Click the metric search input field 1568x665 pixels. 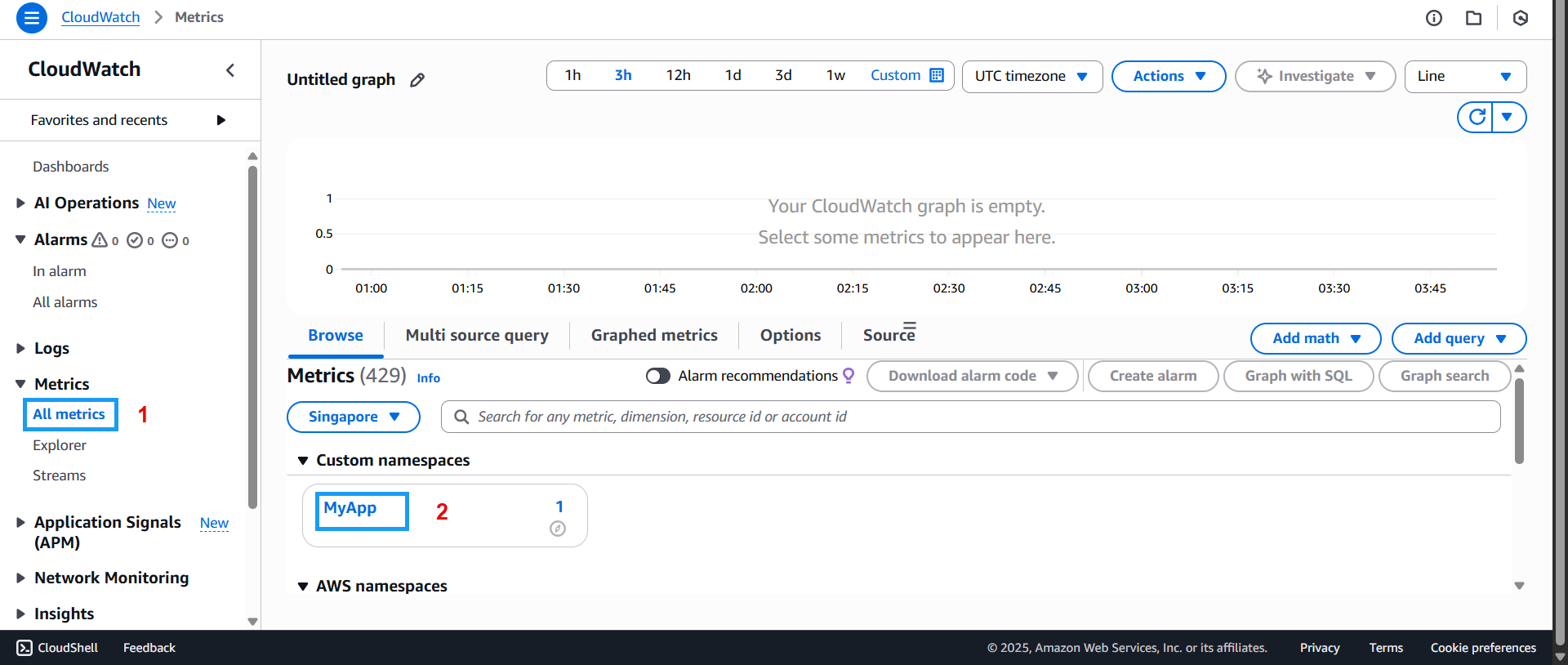(970, 417)
